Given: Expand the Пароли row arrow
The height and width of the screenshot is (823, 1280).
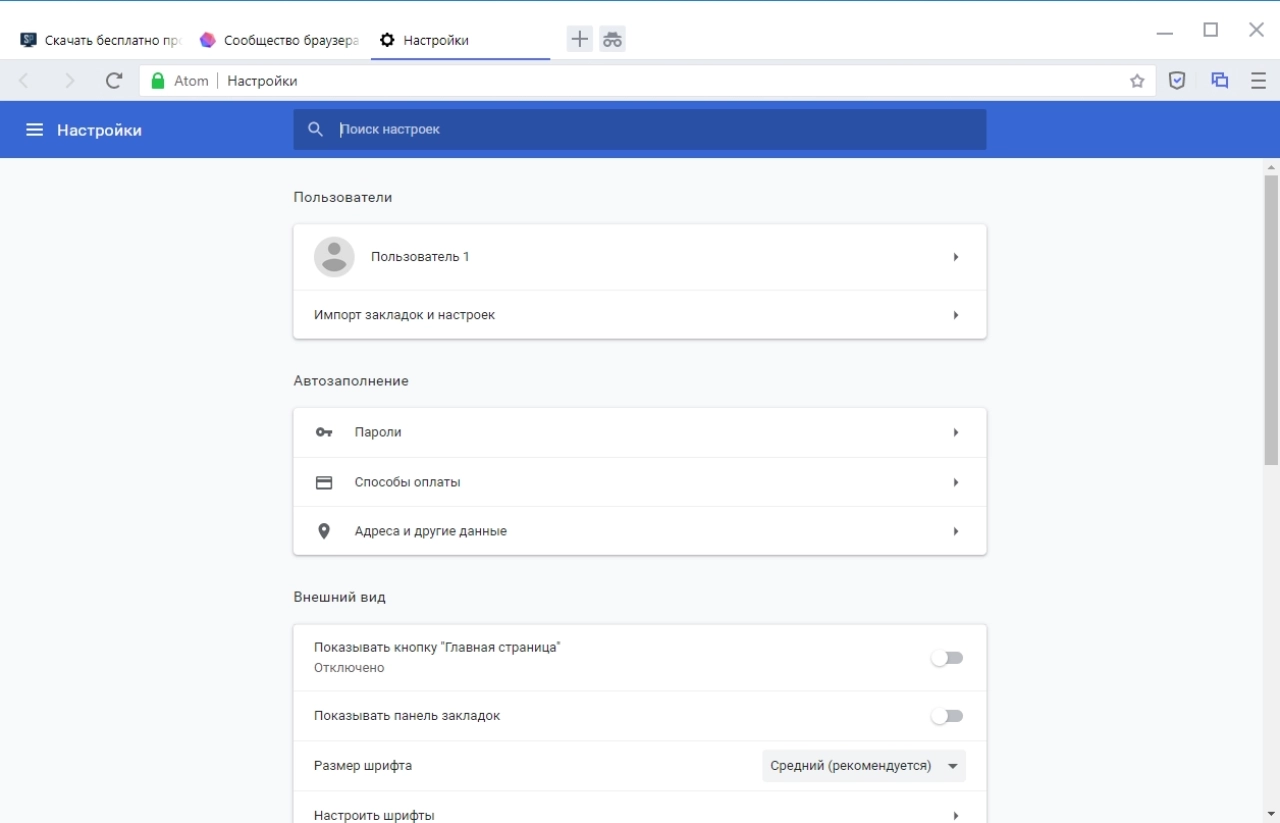Looking at the screenshot, I should 956,432.
